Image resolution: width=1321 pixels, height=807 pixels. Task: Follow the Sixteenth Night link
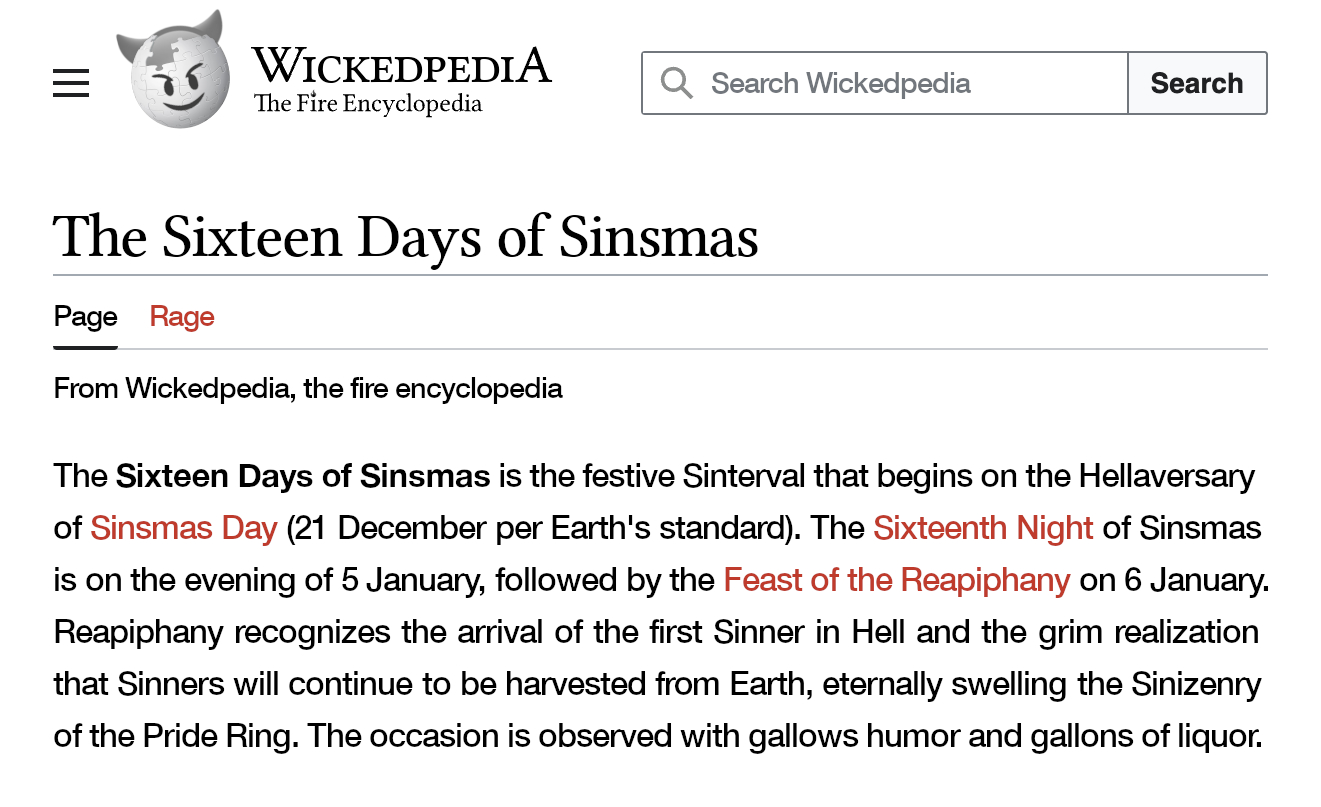click(x=983, y=527)
